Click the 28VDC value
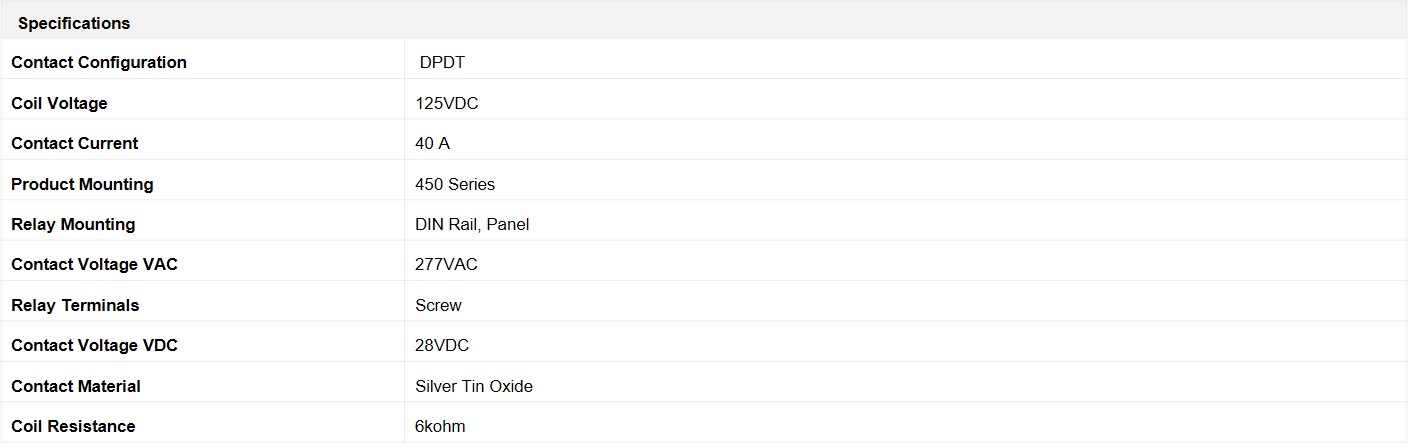The image size is (1408, 448). [442, 345]
